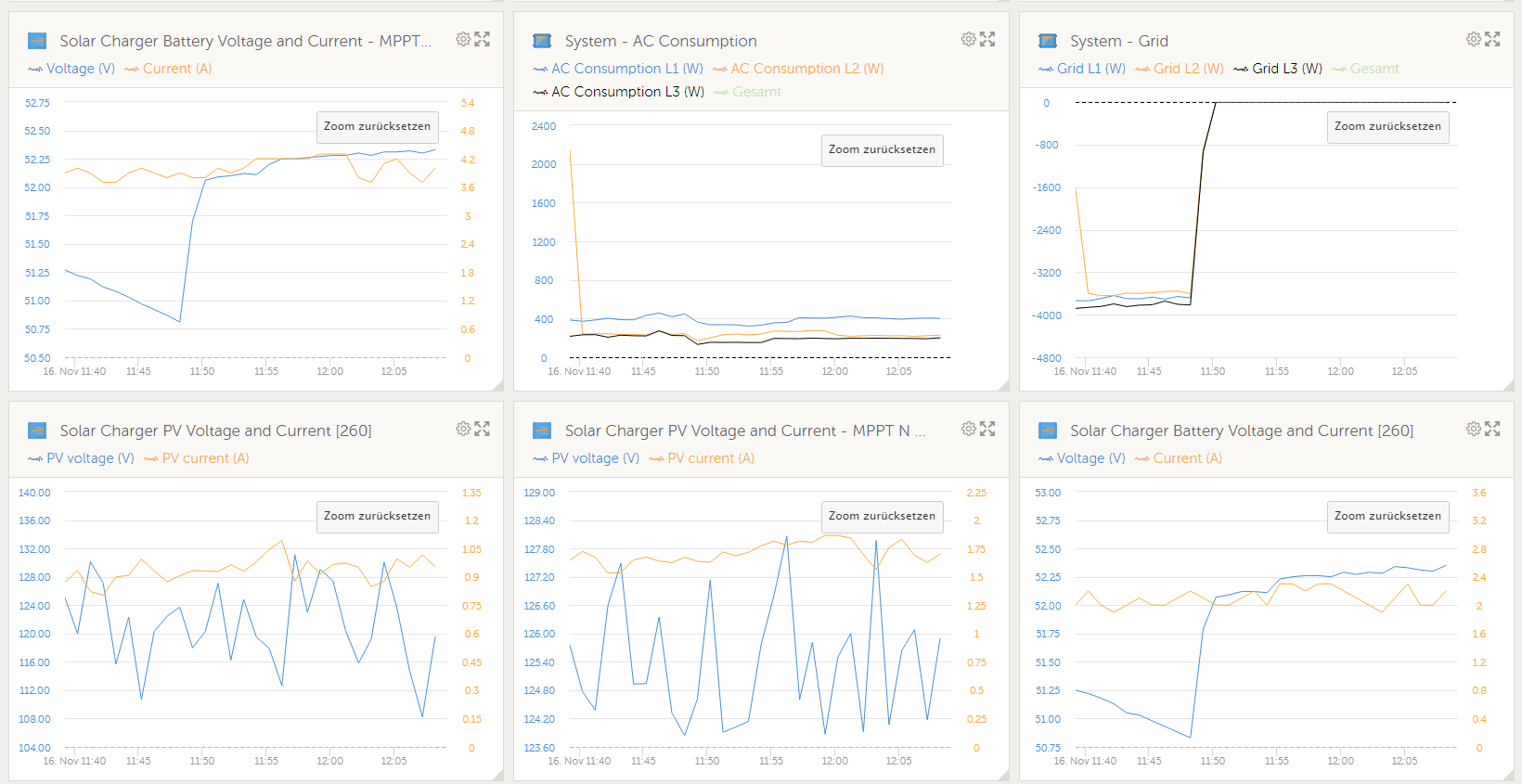Image resolution: width=1522 pixels, height=784 pixels.
Task: Toggle Grid L2 (W) series
Action: (x=1180, y=69)
